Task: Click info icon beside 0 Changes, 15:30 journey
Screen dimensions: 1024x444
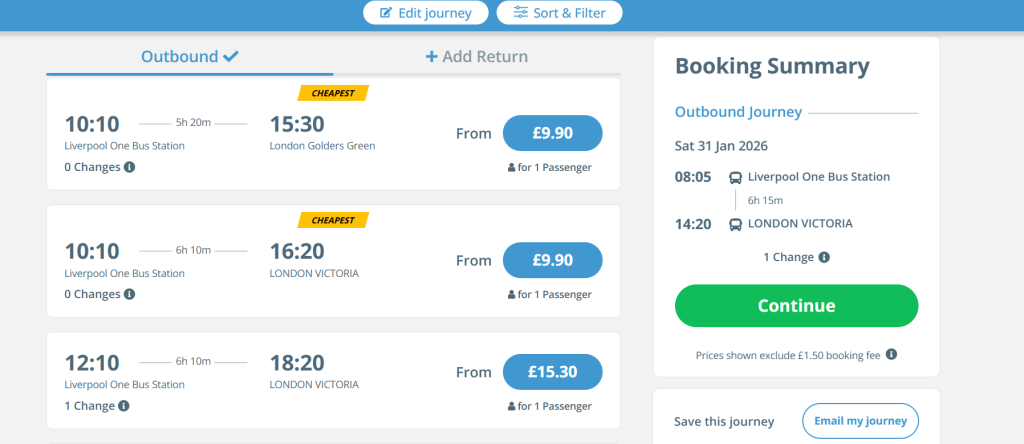Action: (x=130, y=167)
